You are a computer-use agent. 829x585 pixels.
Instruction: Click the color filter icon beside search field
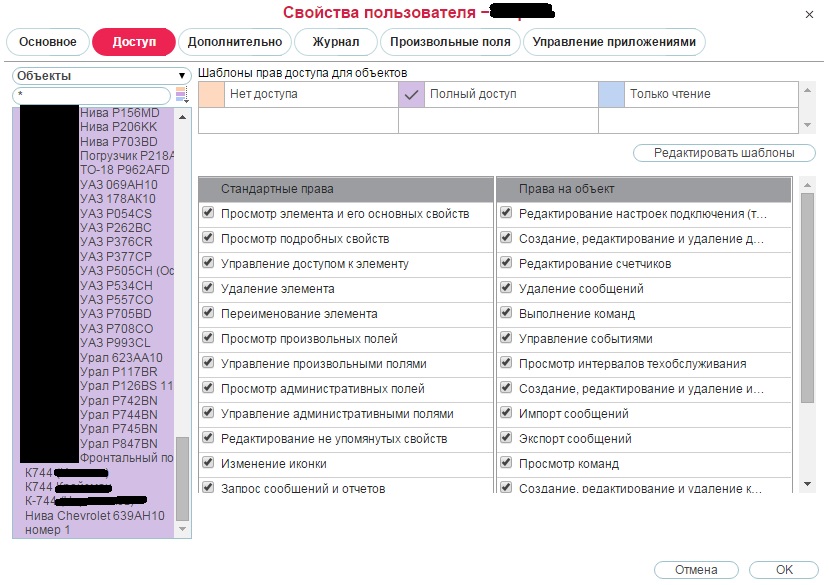pyautogui.click(x=181, y=95)
